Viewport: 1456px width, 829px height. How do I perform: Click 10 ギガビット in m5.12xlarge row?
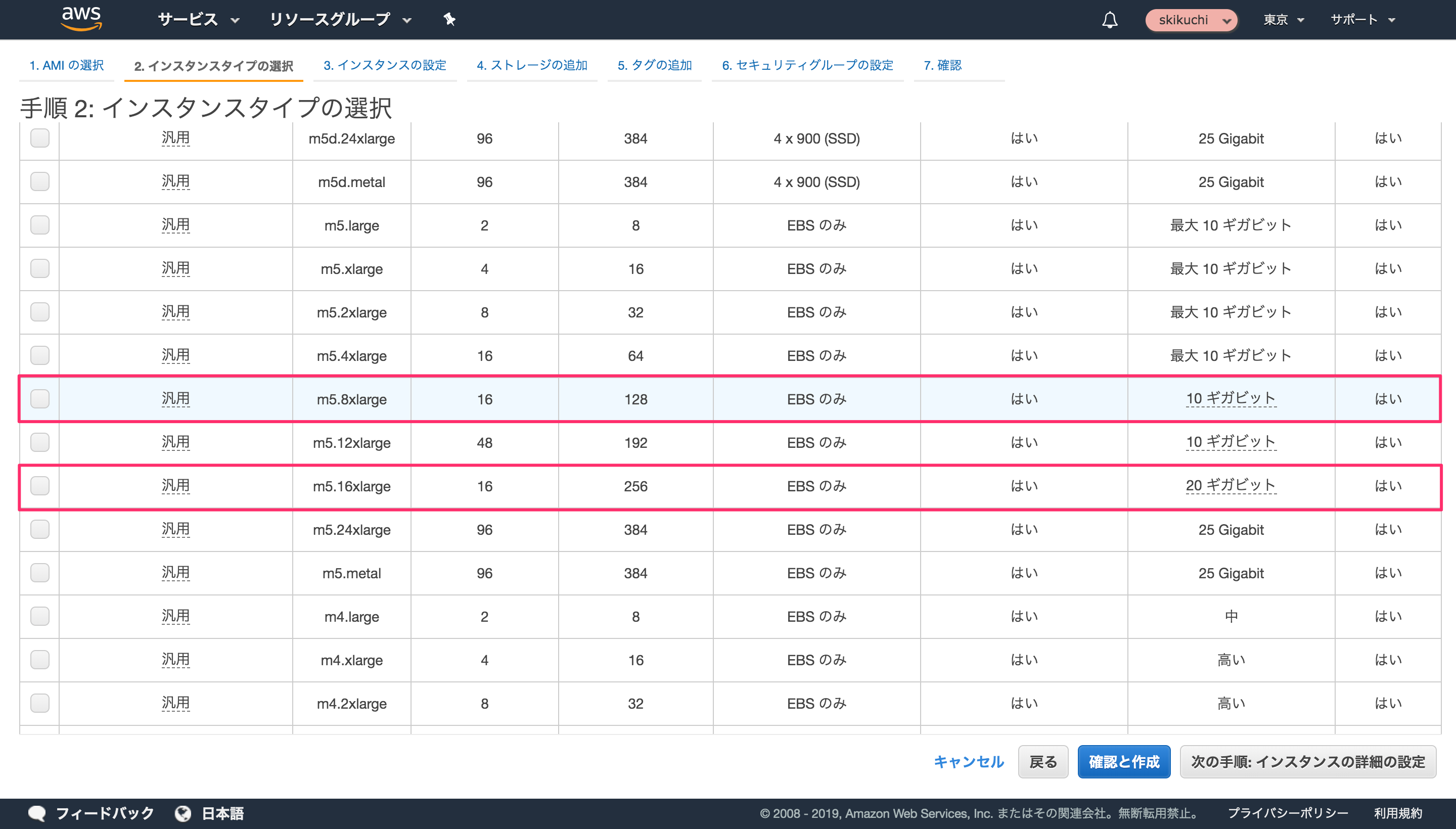click(1231, 442)
